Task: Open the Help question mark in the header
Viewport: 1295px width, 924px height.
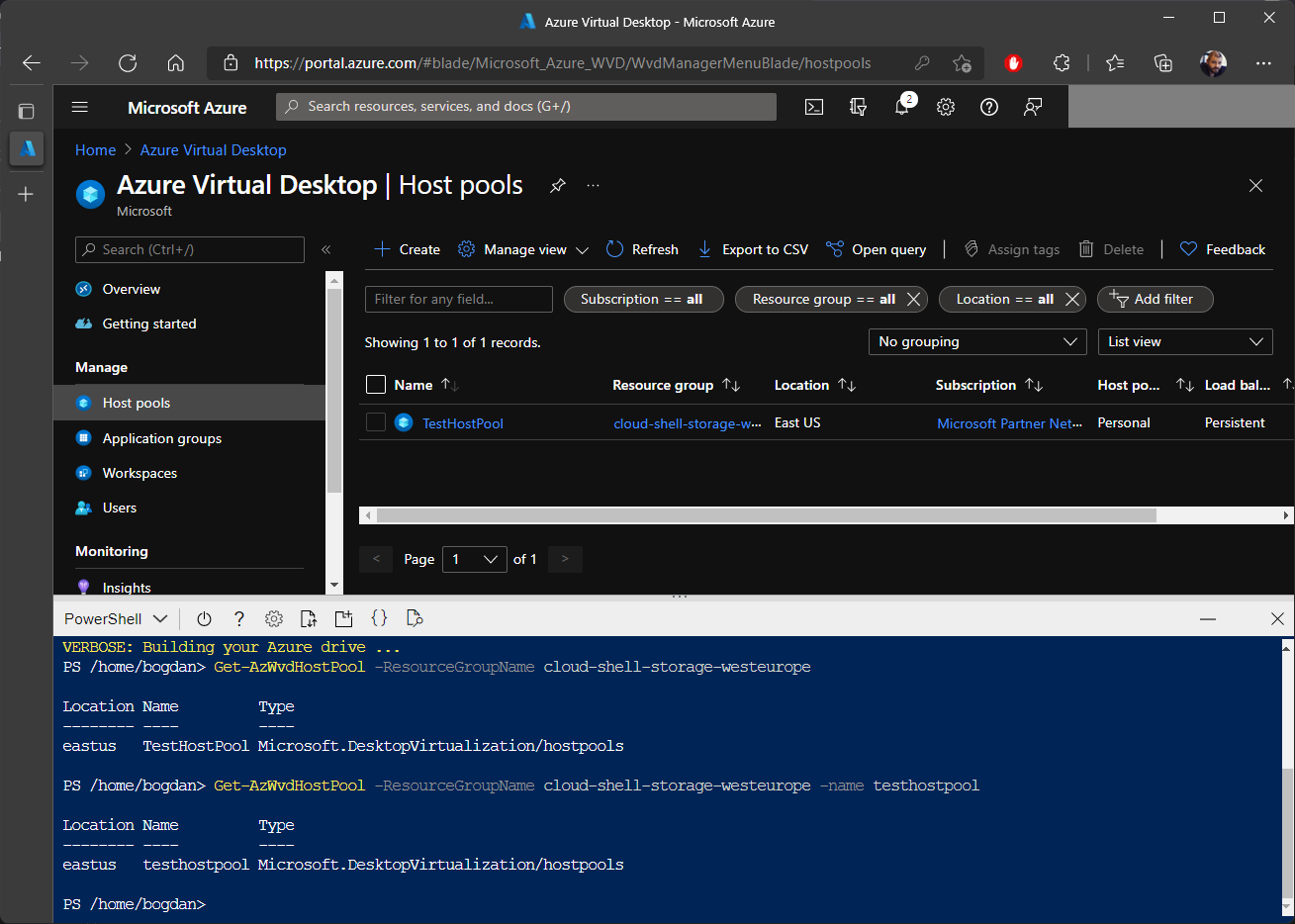Action: [x=989, y=107]
